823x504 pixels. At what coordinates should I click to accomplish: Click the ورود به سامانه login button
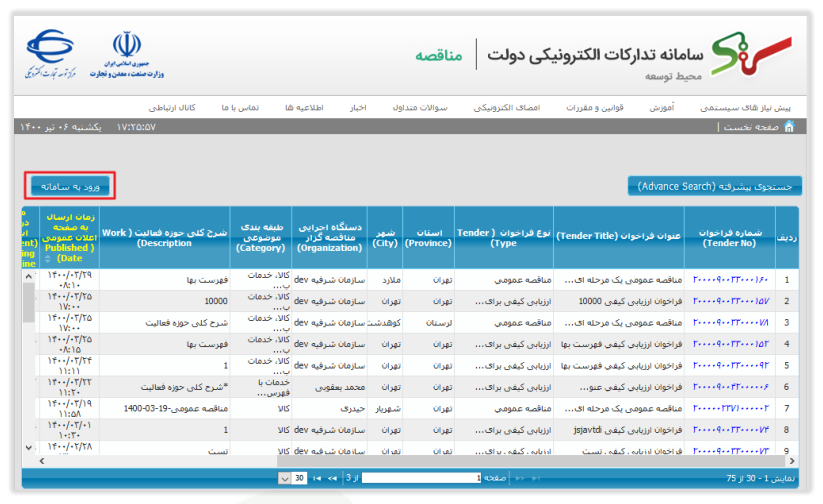70,186
